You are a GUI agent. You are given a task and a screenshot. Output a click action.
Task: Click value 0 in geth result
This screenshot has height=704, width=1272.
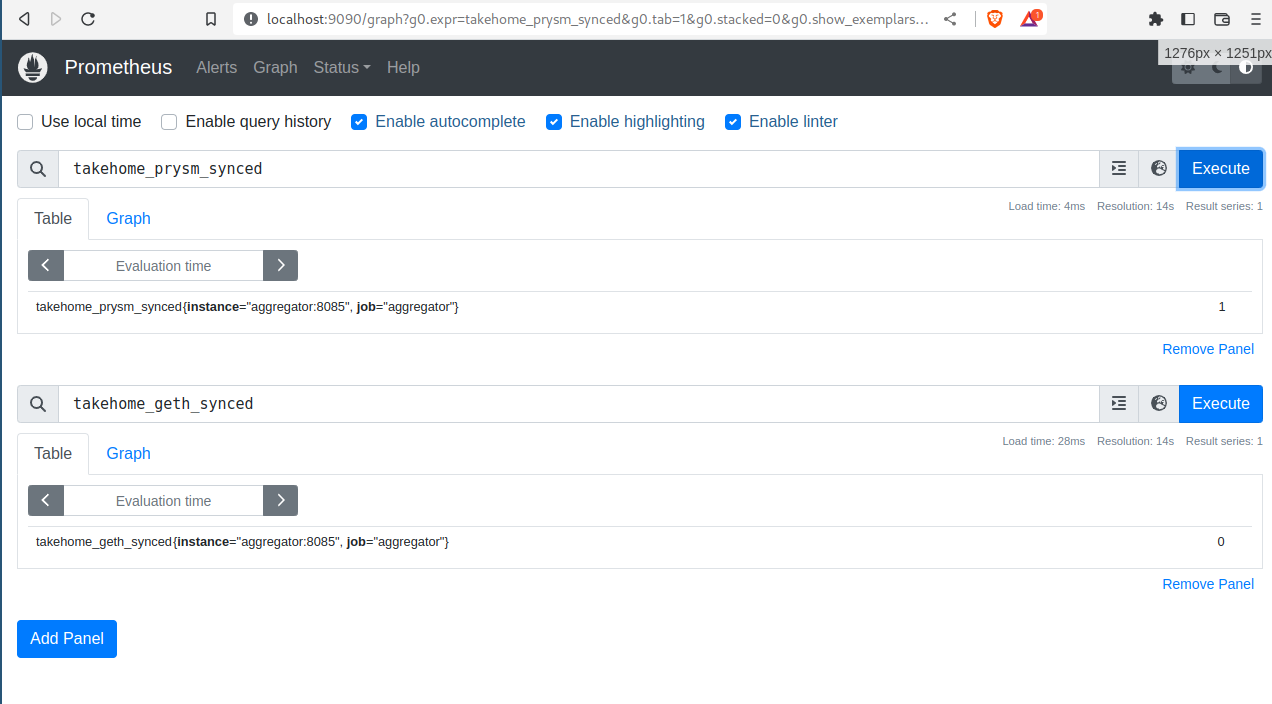pos(1221,542)
